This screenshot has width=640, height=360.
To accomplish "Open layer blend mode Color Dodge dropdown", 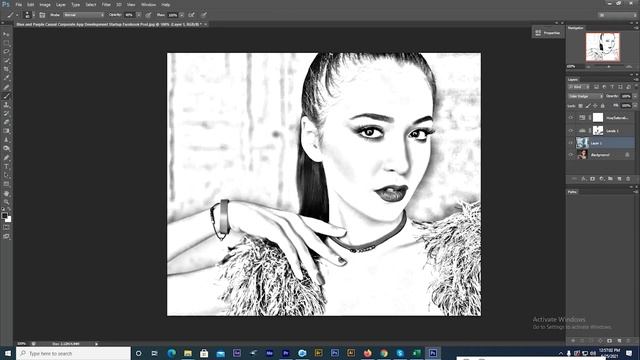I will point(585,96).
